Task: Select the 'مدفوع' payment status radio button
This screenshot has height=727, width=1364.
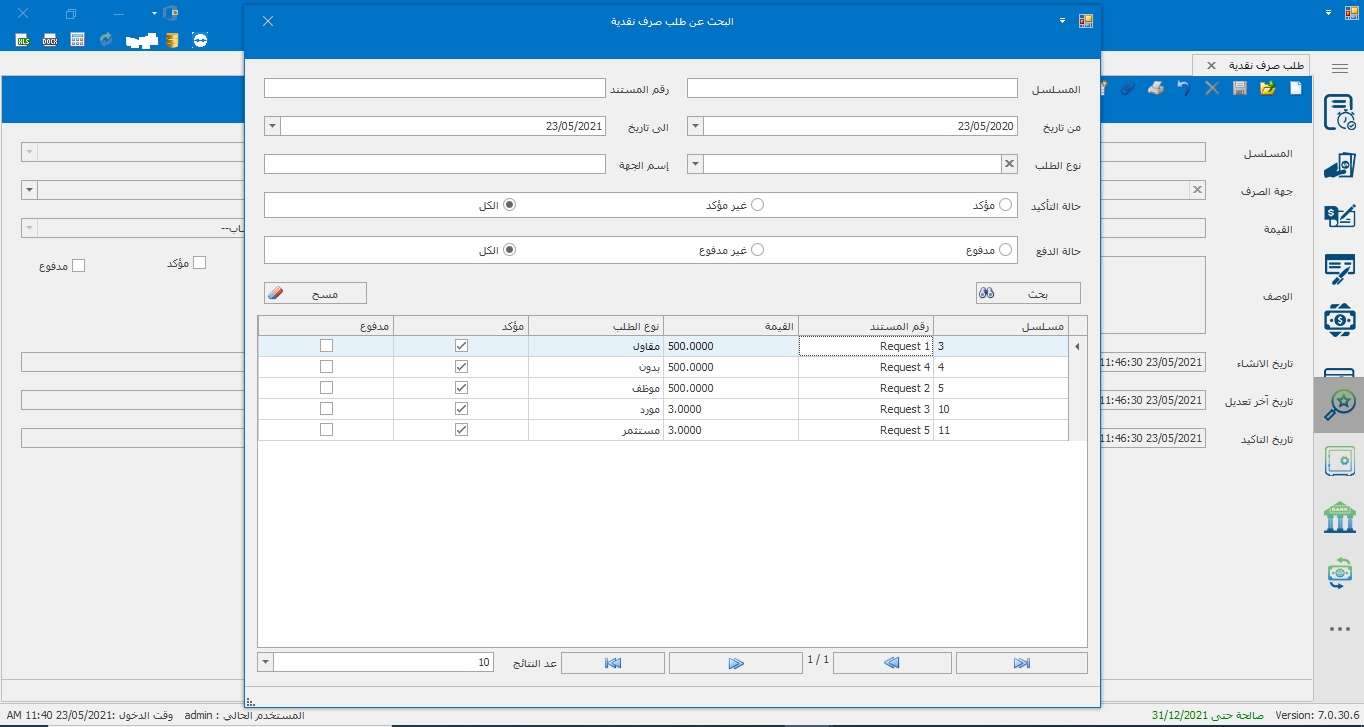Action: (1006, 249)
